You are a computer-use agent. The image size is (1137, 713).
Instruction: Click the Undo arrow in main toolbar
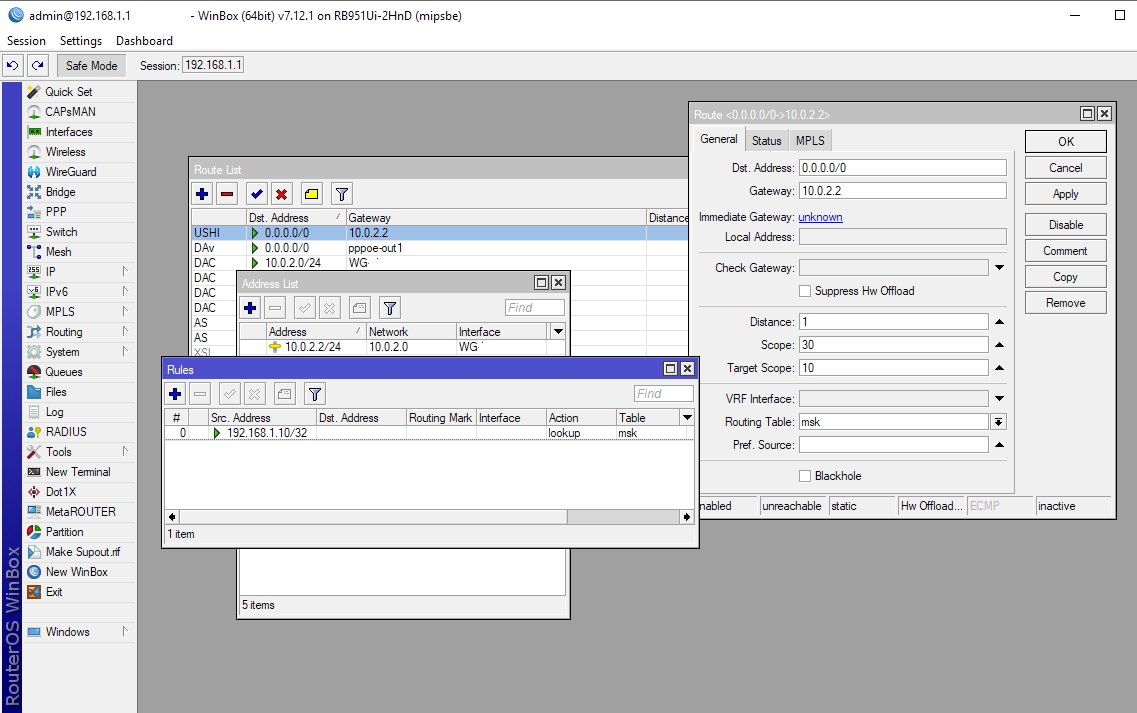(12, 65)
